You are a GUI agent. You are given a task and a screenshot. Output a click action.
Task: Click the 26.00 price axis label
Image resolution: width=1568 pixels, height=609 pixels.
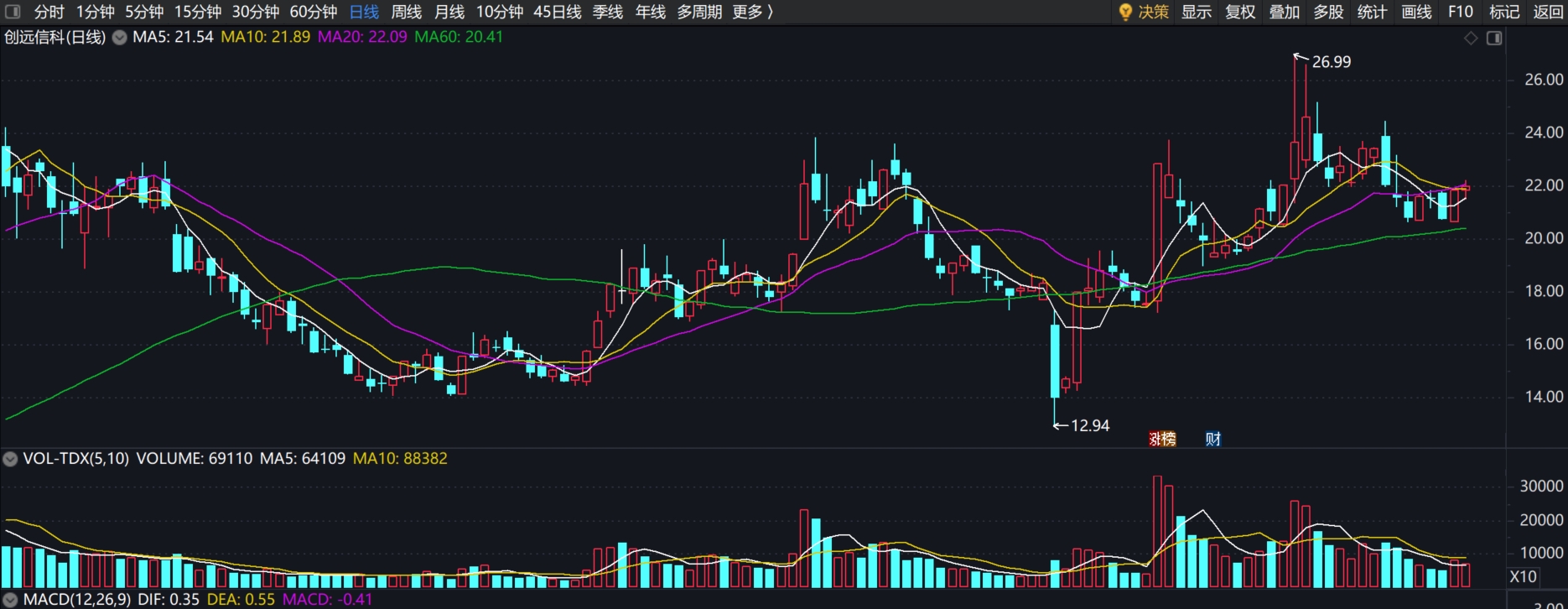coord(1544,80)
